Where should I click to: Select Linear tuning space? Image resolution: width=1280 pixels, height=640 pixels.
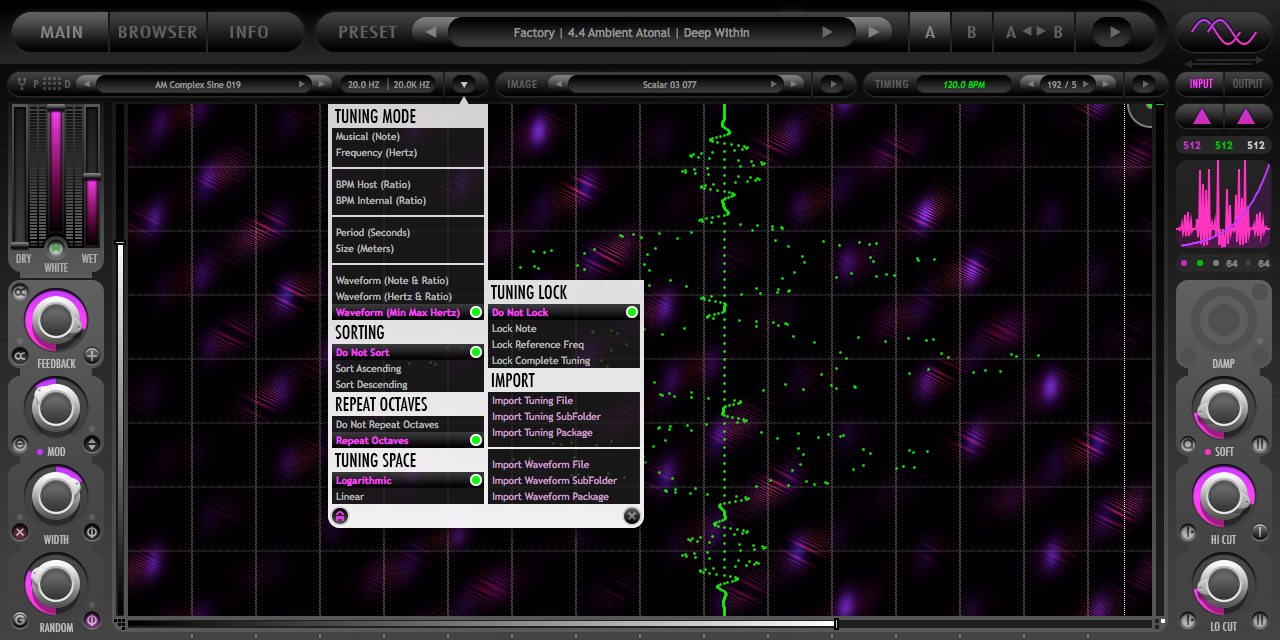point(408,497)
